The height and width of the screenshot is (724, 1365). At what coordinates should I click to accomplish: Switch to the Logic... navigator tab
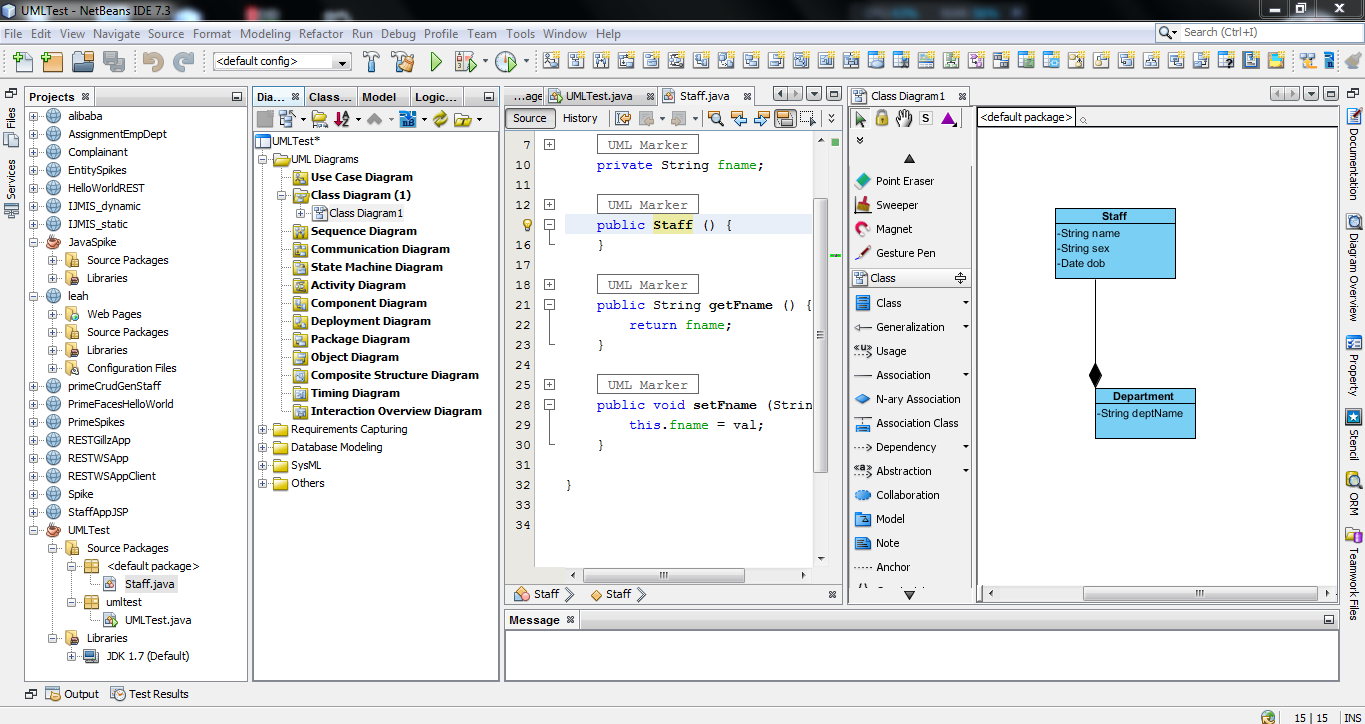[x=436, y=97]
